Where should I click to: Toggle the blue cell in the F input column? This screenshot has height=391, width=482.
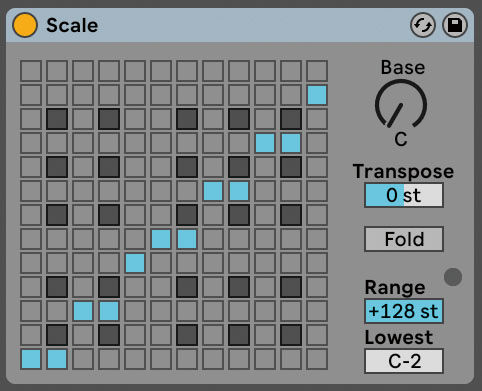161,239
